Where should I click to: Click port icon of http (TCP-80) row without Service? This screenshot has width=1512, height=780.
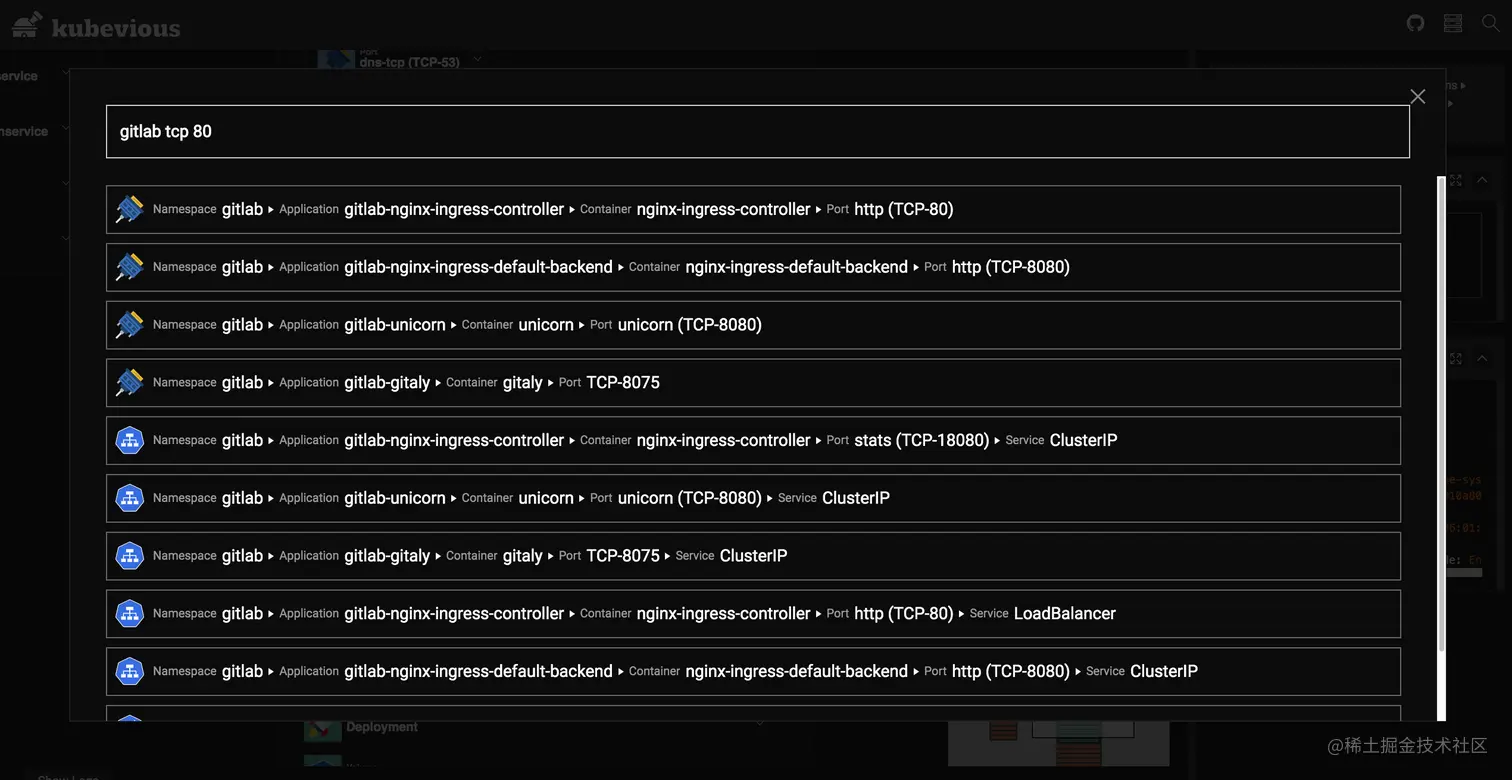[130, 209]
